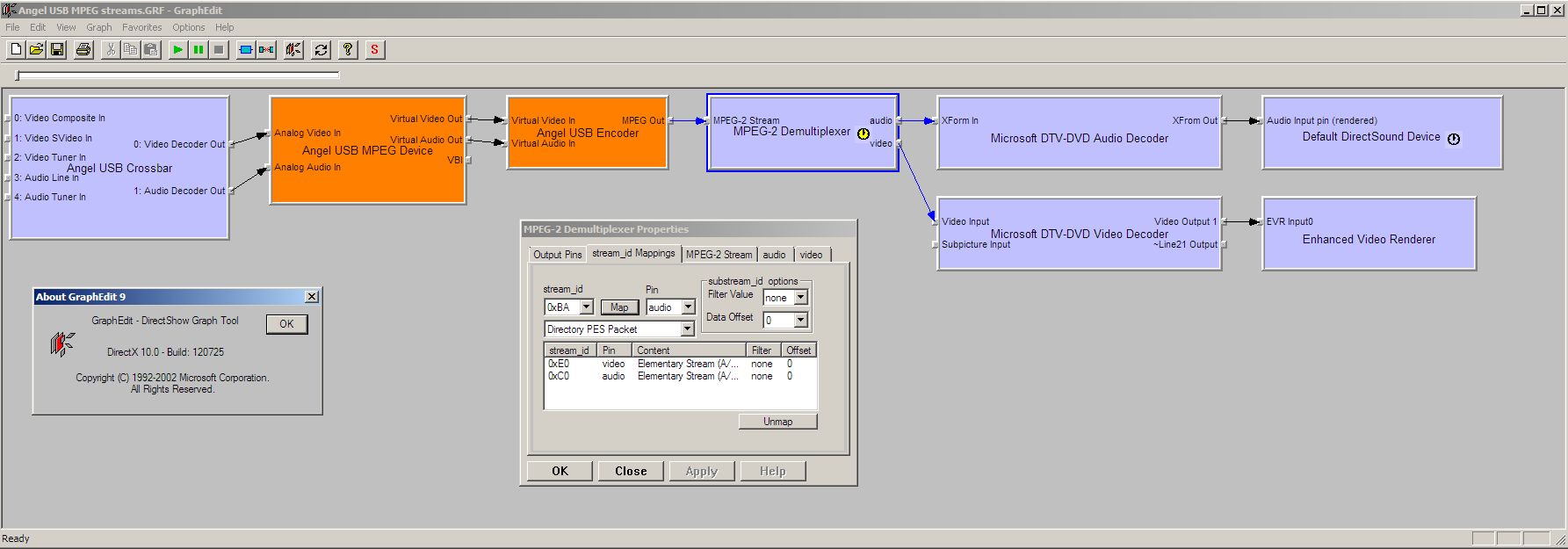Image resolution: width=1568 pixels, height=549 pixels.
Task: Select the Angel USB MPEG Device filter
Action: (x=367, y=150)
